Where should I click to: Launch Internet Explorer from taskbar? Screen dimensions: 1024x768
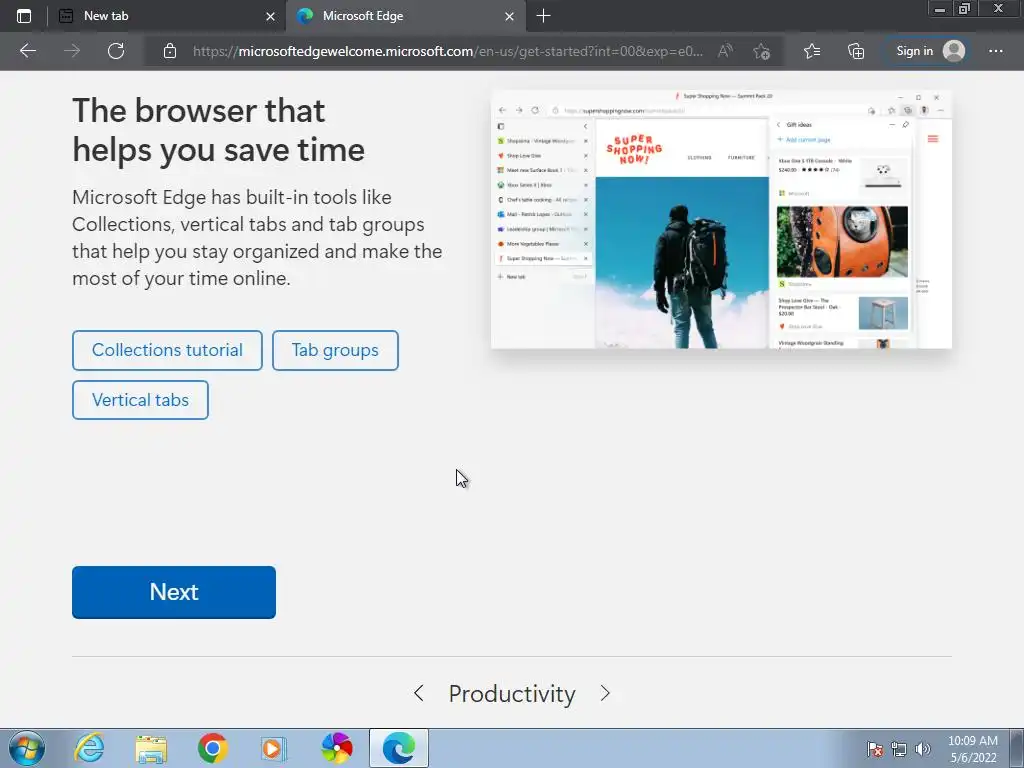89,748
